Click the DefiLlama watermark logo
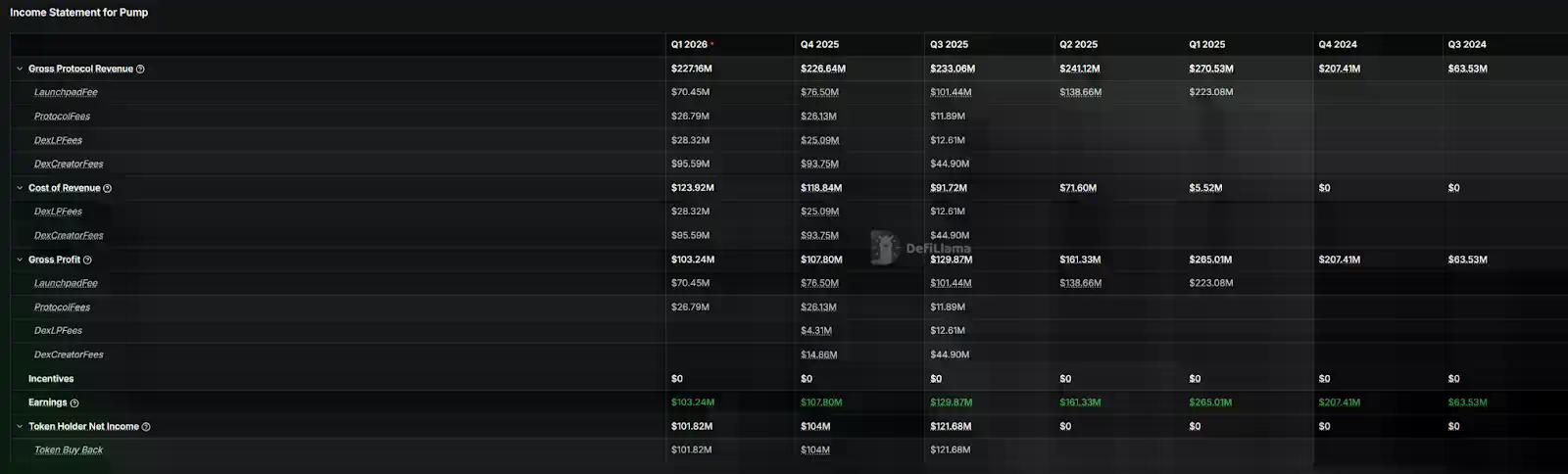1568x474 pixels. [x=884, y=248]
